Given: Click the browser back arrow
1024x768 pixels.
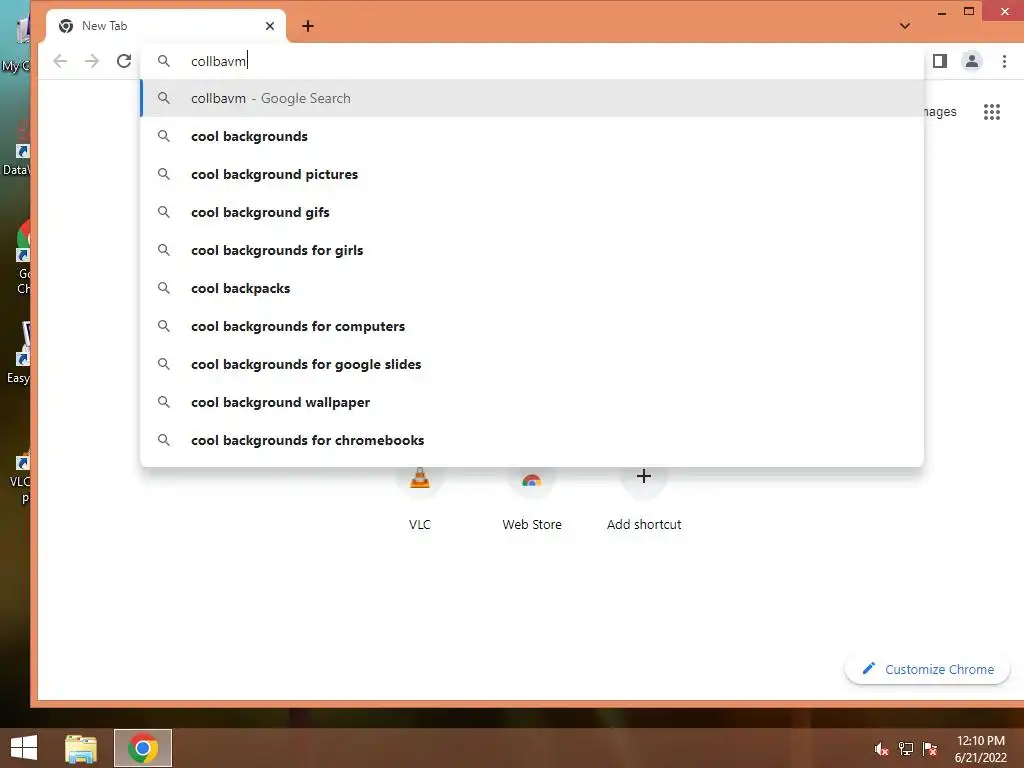Looking at the screenshot, I should click(x=60, y=61).
